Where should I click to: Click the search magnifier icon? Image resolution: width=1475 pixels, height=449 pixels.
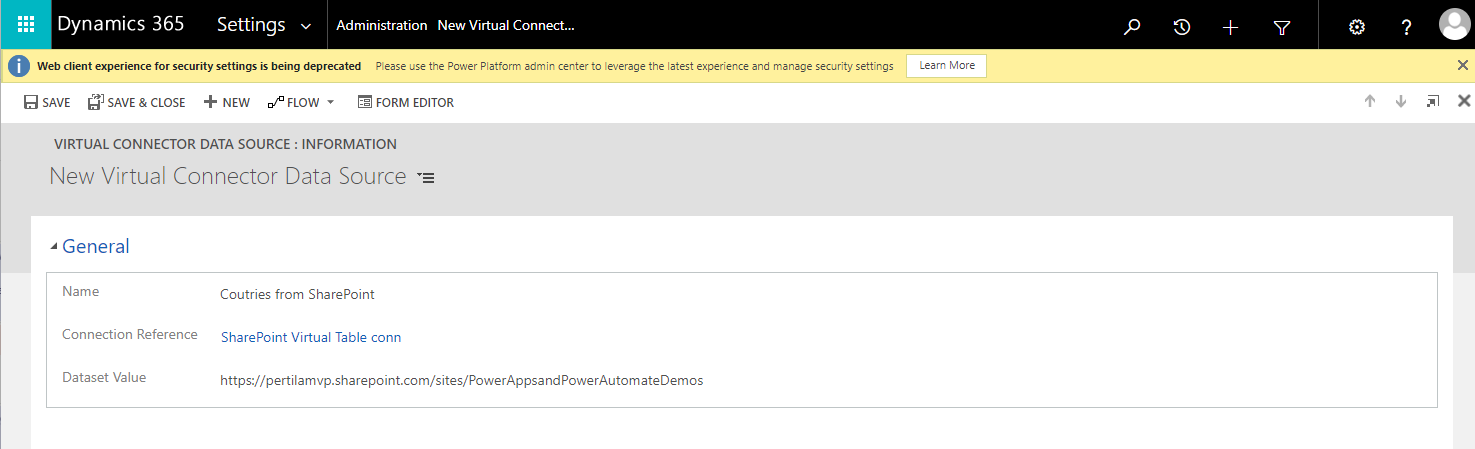pos(1132,27)
